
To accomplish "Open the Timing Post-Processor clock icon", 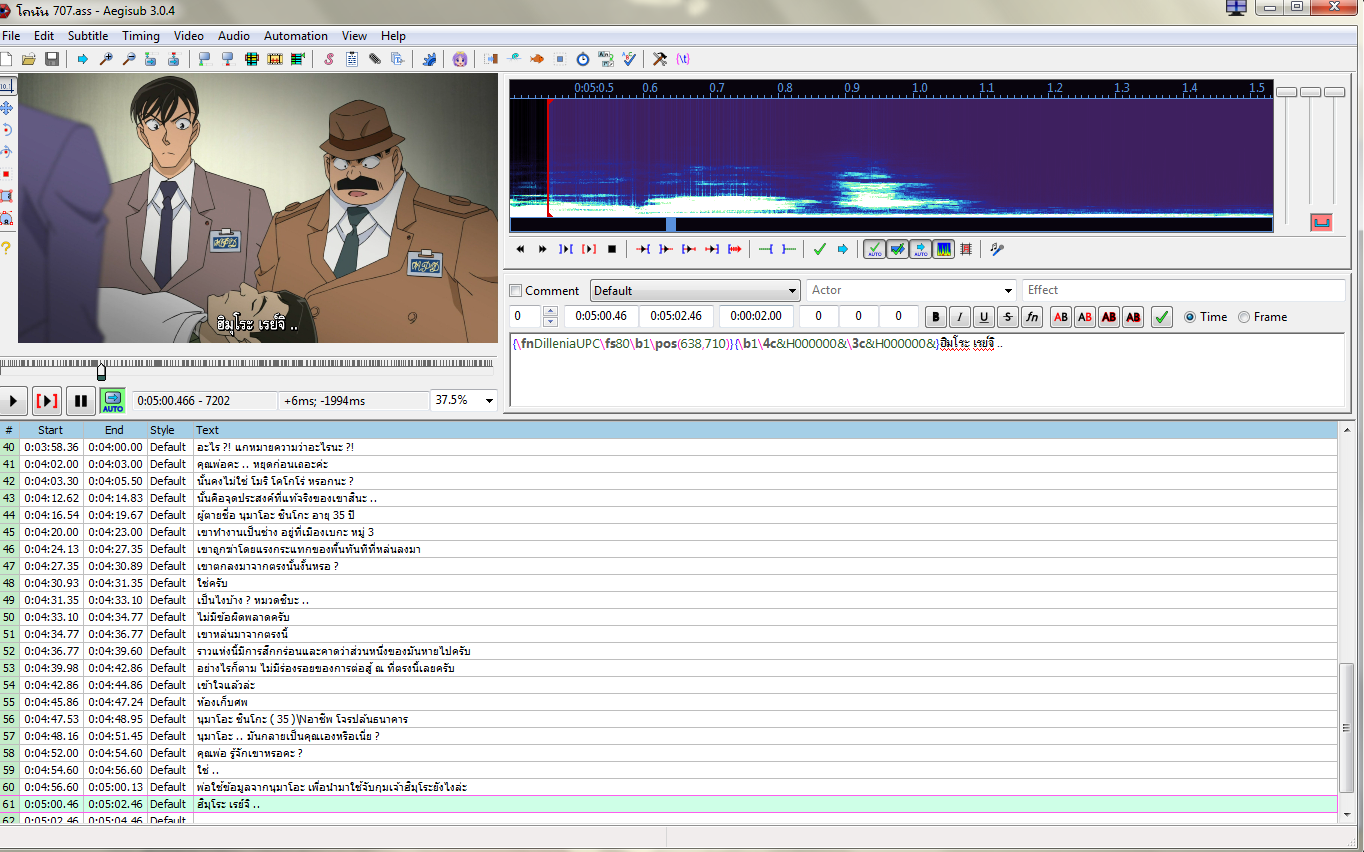I will pyautogui.click(x=583, y=60).
